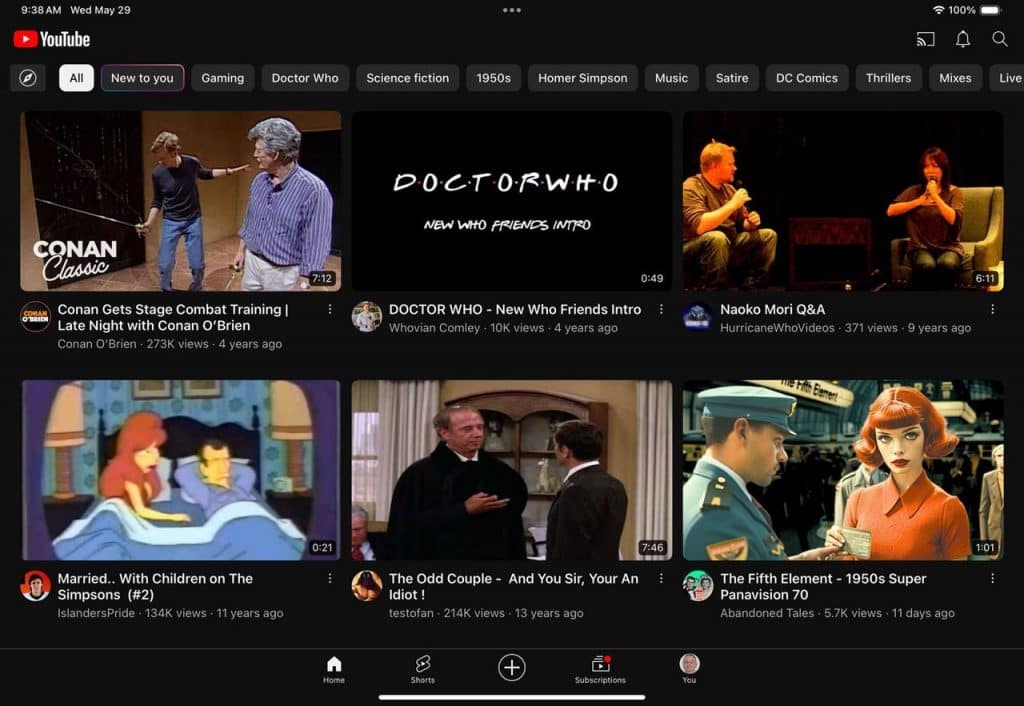This screenshot has width=1024, height=706.
Task: Filter by Science fiction chip
Action: pos(408,78)
